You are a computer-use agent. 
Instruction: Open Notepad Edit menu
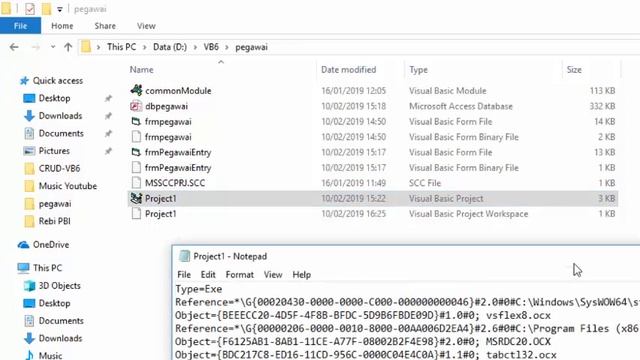point(208,275)
